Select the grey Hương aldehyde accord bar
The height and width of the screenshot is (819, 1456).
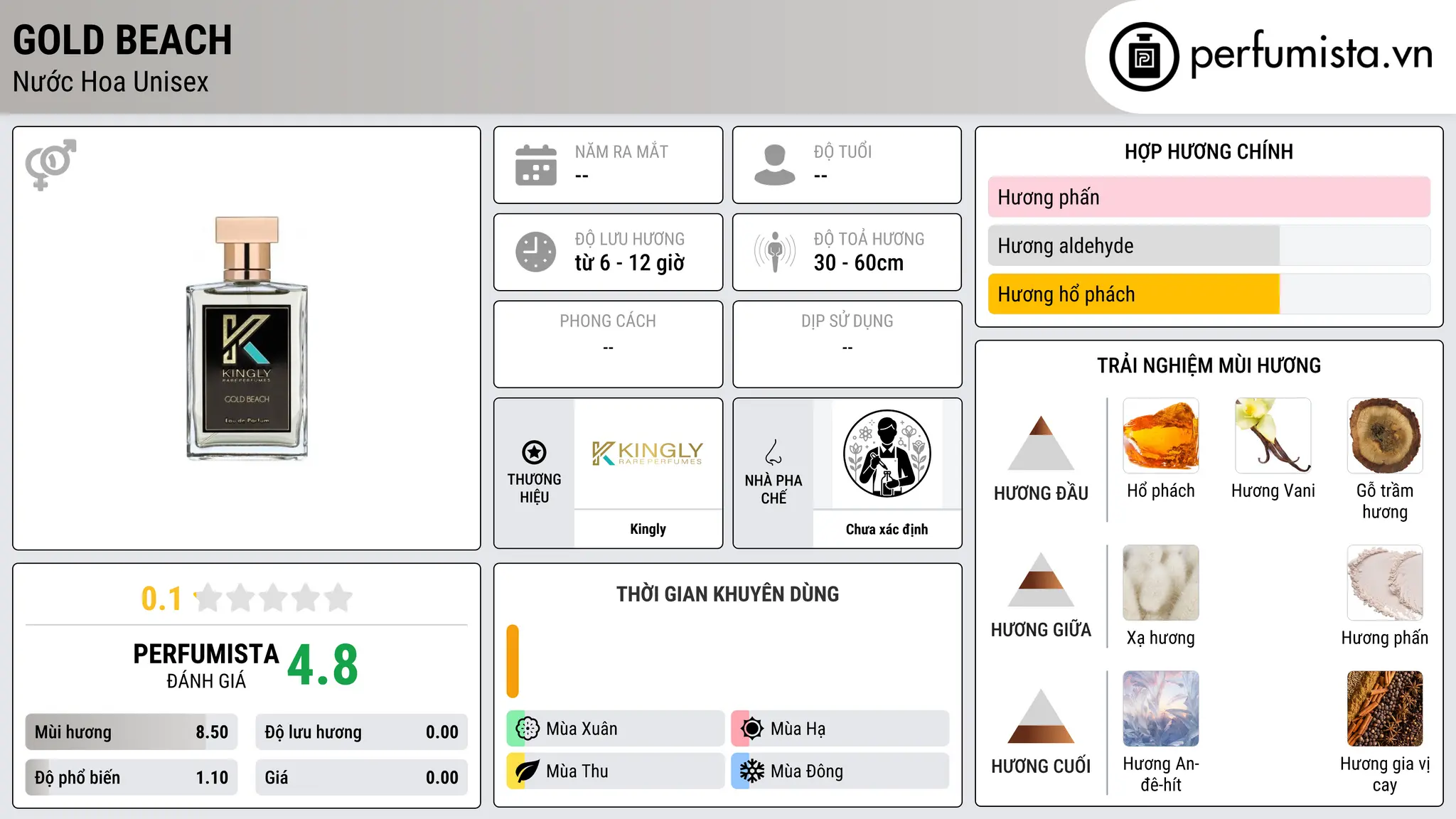pos(1209,245)
